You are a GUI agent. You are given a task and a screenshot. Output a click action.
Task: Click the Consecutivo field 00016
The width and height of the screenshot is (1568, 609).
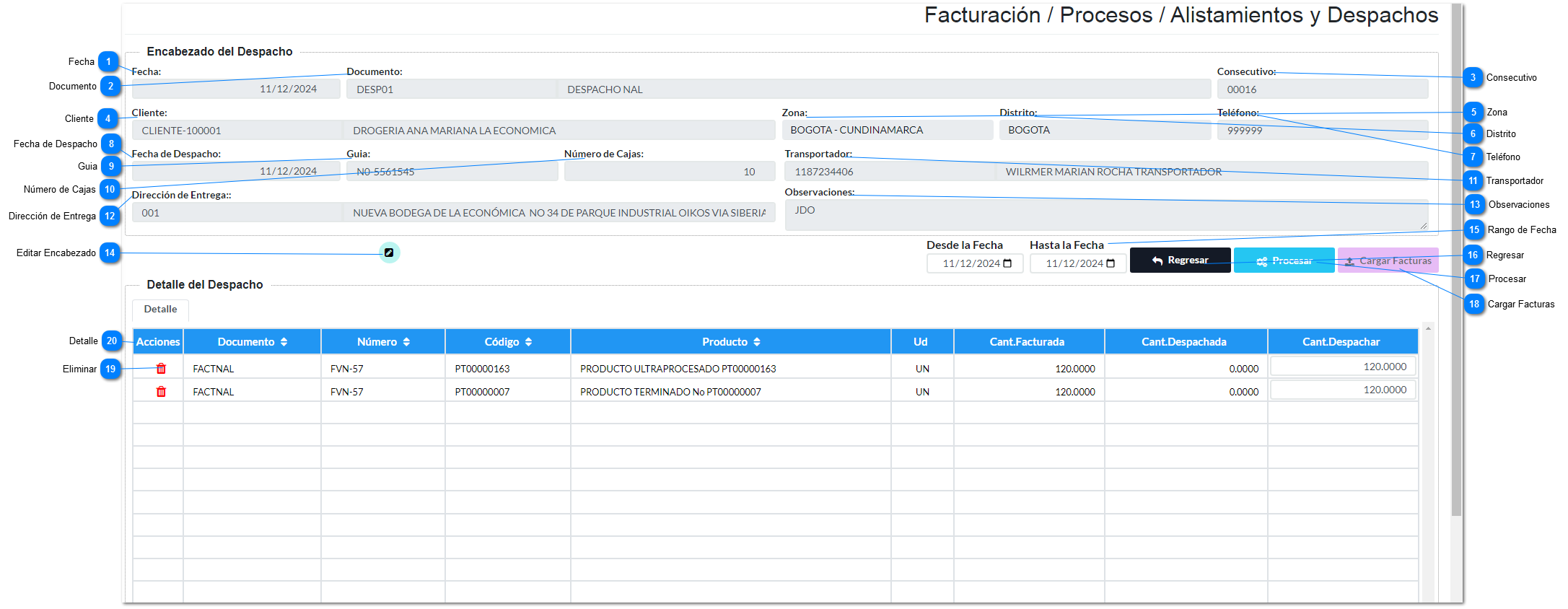point(1323,89)
